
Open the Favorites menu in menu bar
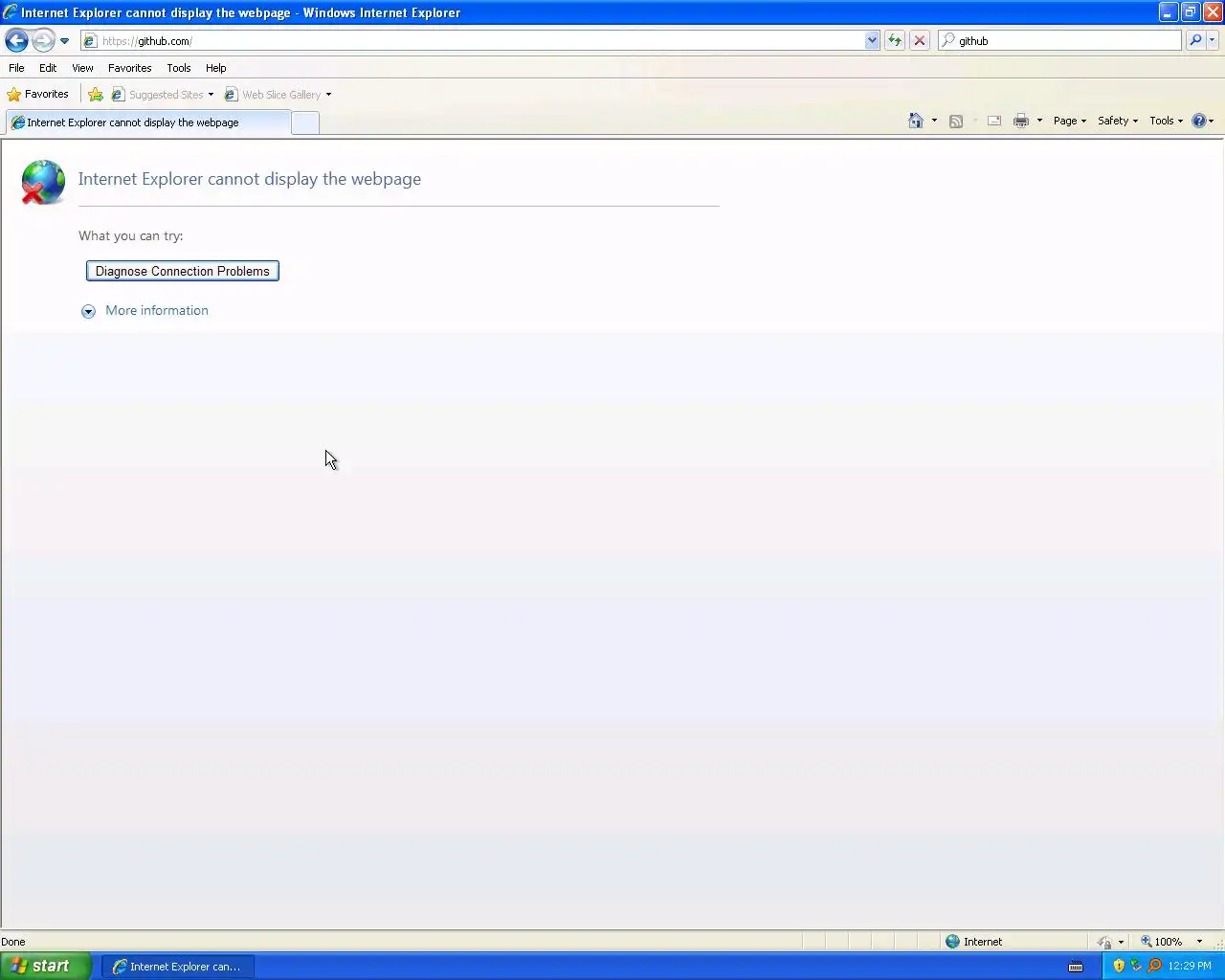(129, 68)
